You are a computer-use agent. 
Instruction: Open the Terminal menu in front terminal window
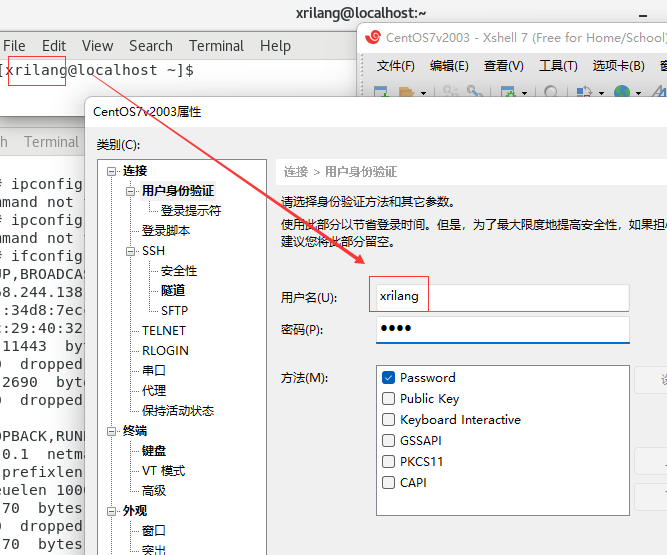[217, 46]
